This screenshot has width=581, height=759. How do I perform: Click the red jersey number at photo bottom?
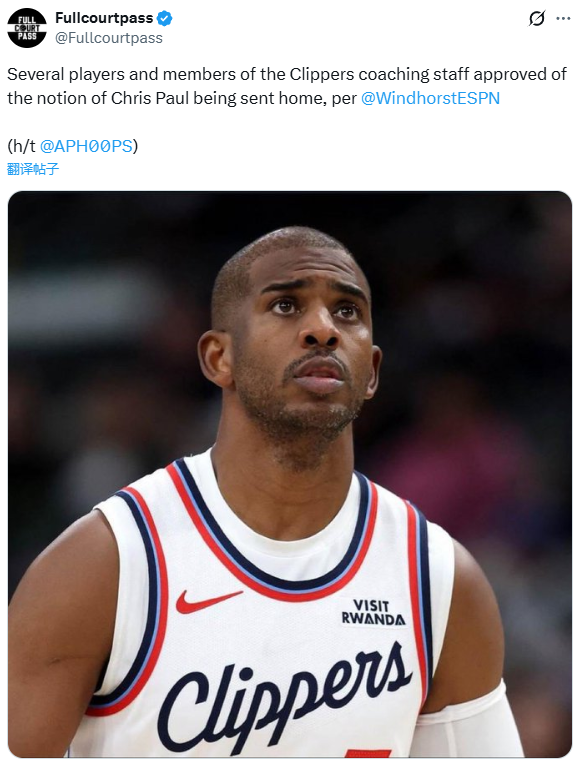coord(368,753)
